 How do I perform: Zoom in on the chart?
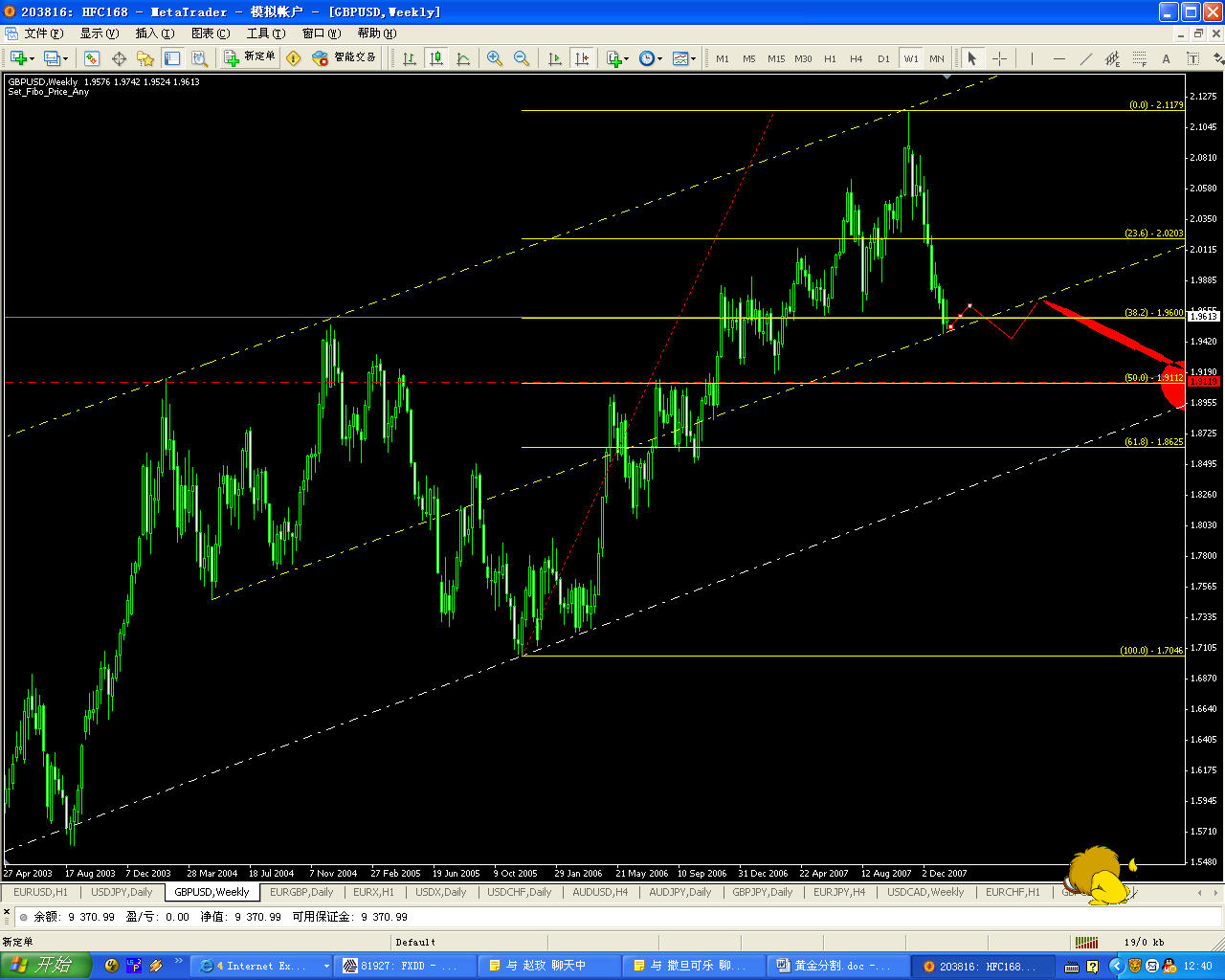coord(495,58)
